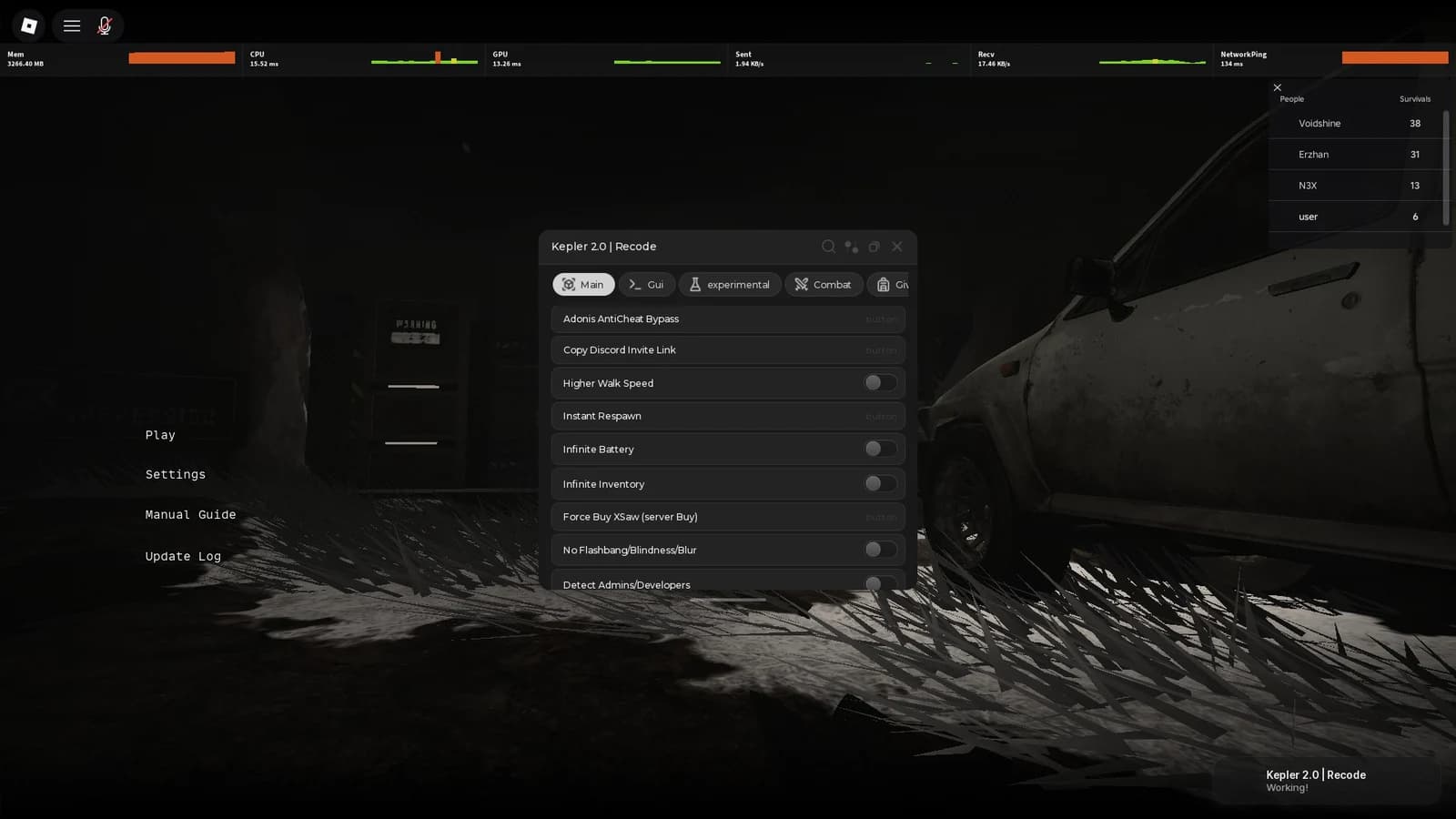Toggle Detect Admins/Developers
1456x819 pixels.
[x=880, y=583]
